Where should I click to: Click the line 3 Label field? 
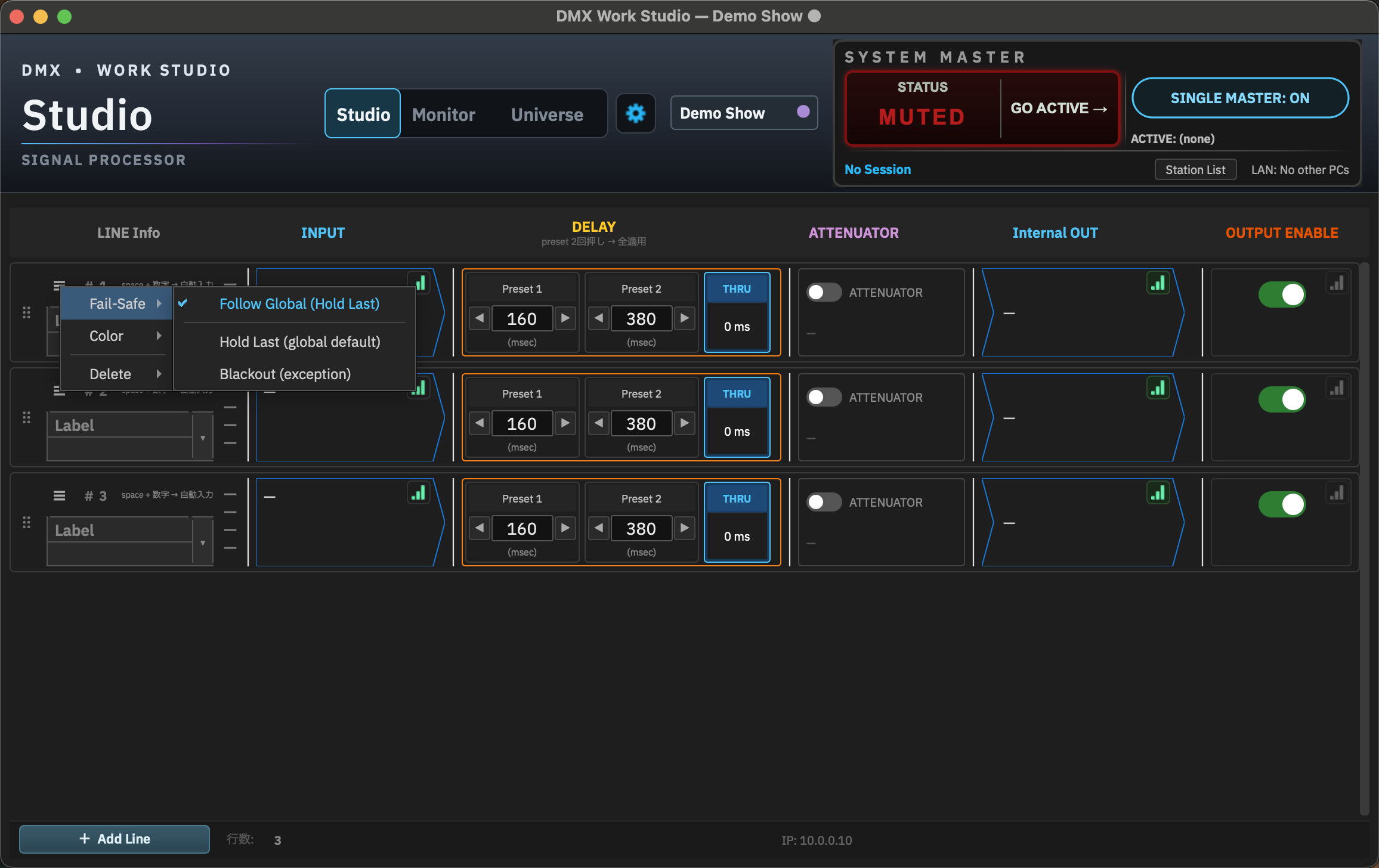pos(119,530)
